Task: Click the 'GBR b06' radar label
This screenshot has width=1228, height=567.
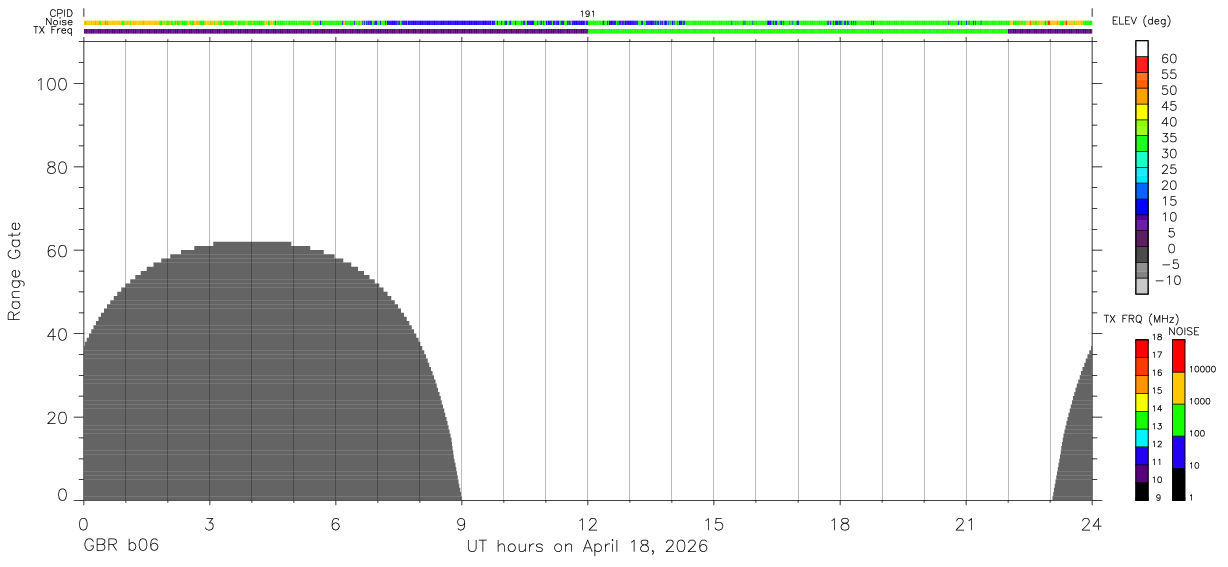Action: point(120,547)
